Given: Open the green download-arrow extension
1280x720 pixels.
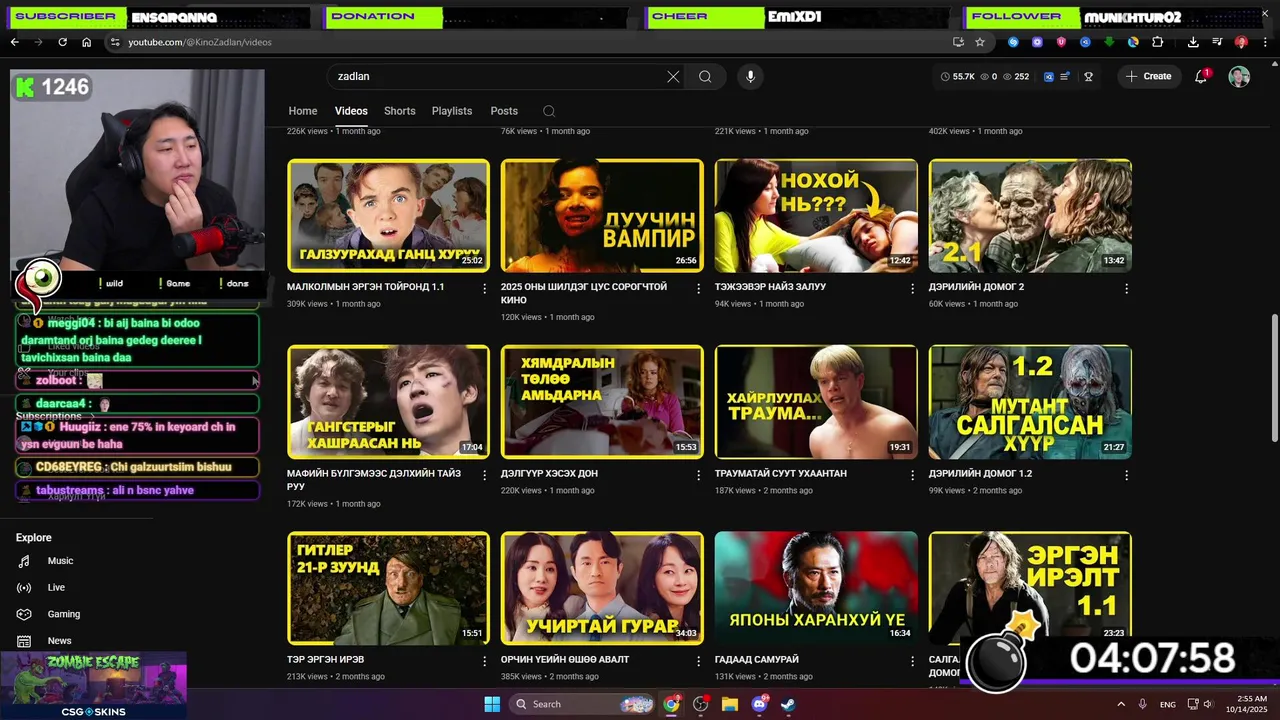Looking at the screenshot, I should [1109, 42].
